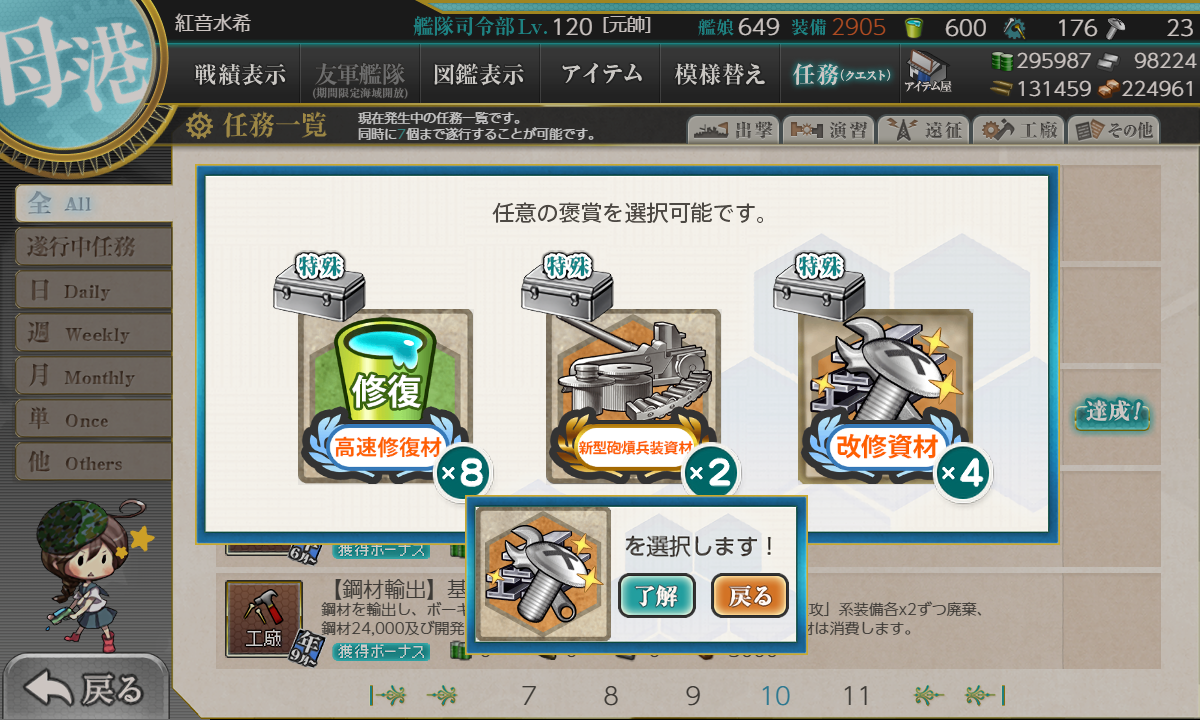Click the 達成! completion badge
The width and height of the screenshot is (1200, 720).
click(1112, 412)
